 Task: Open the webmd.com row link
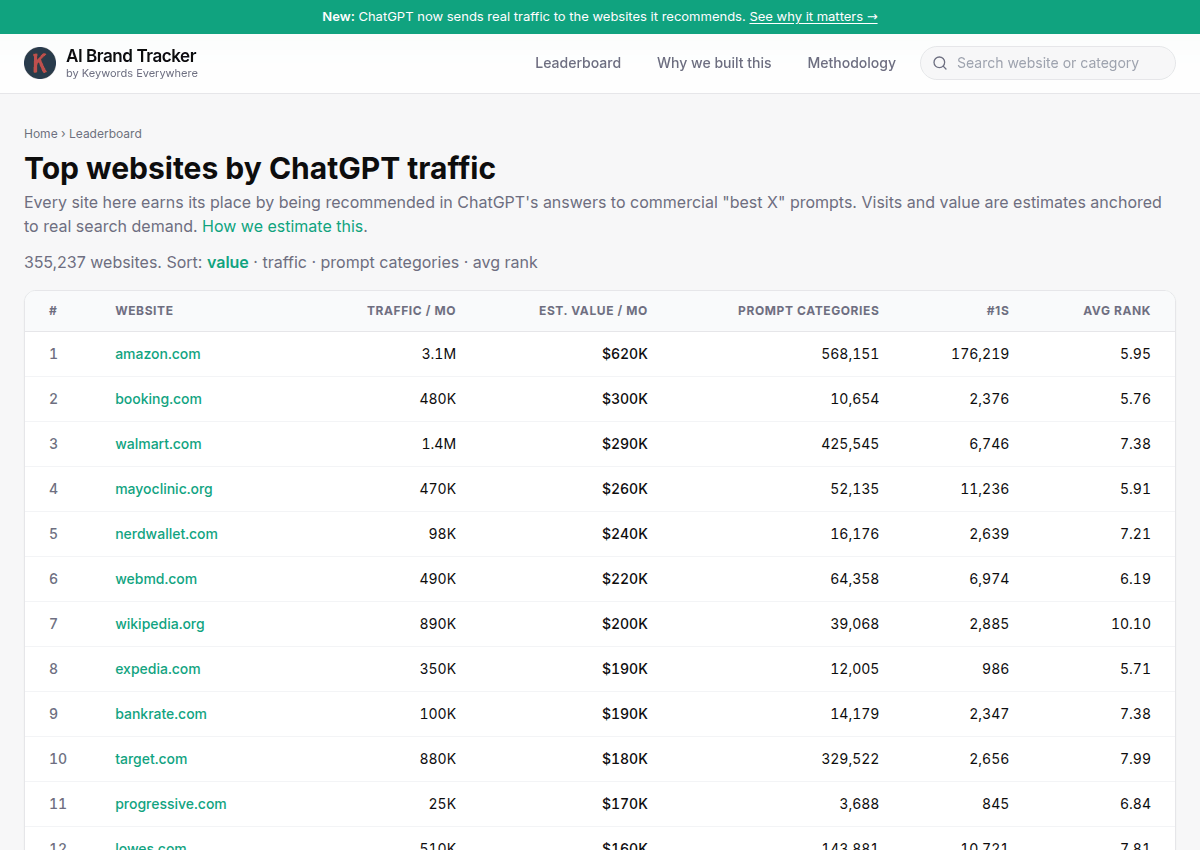click(x=156, y=579)
